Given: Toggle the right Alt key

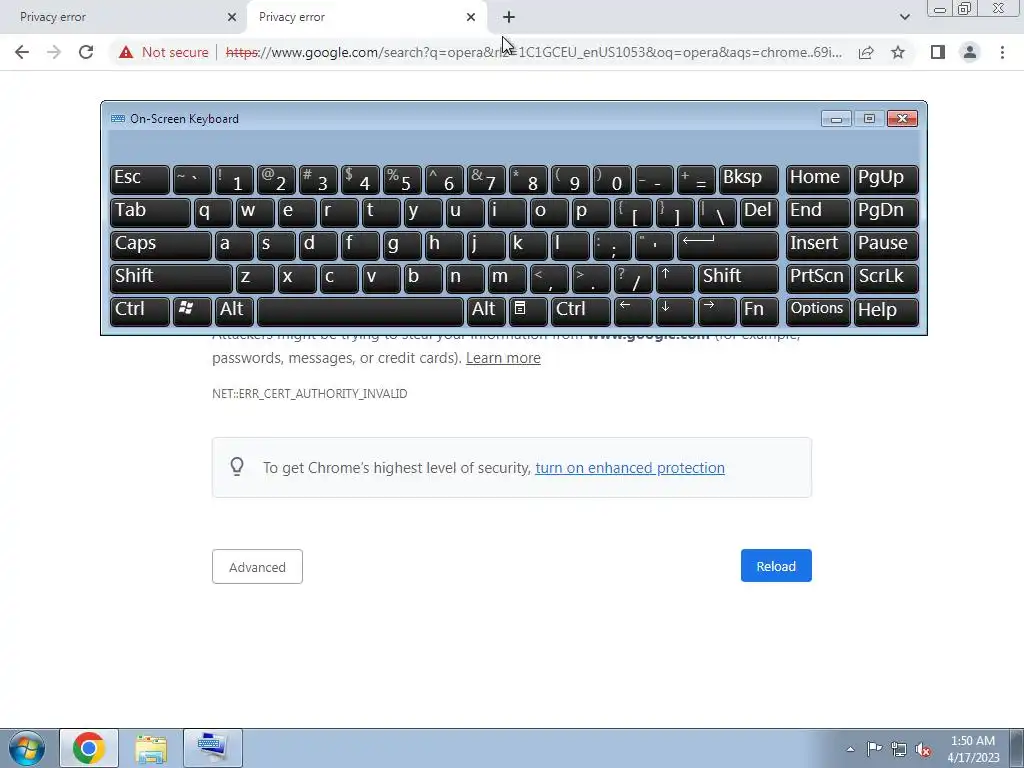Looking at the screenshot, I should click(486, 312).
